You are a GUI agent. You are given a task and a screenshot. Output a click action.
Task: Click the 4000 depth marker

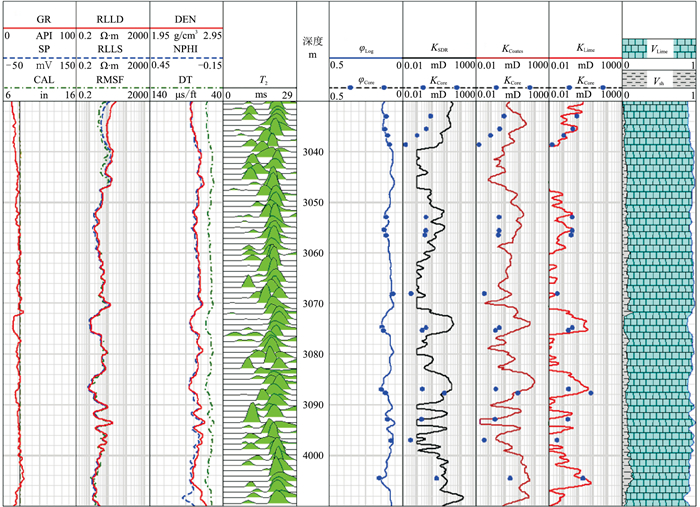tap(313, 455)
